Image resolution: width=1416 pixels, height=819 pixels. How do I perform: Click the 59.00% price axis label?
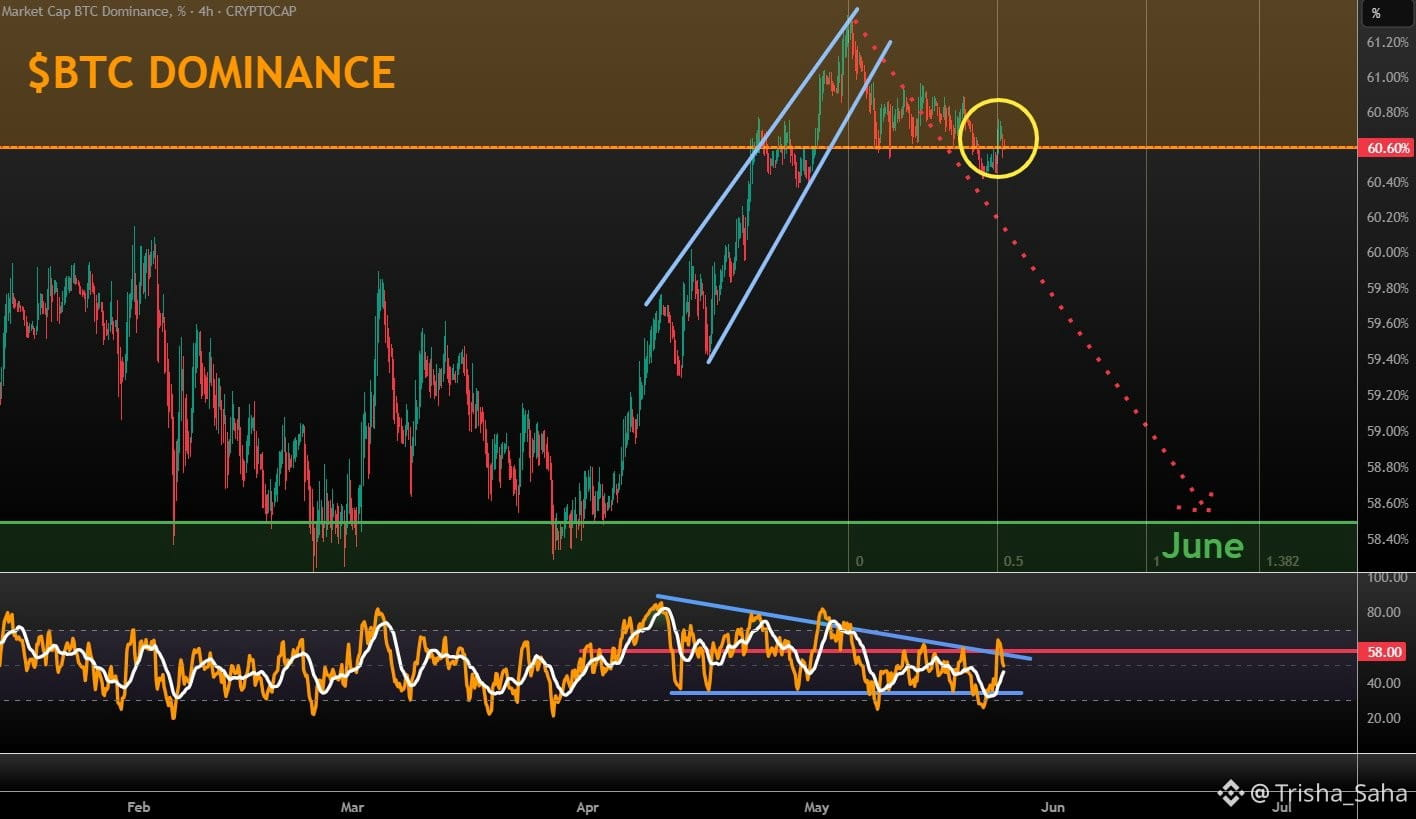(1387, 431)
